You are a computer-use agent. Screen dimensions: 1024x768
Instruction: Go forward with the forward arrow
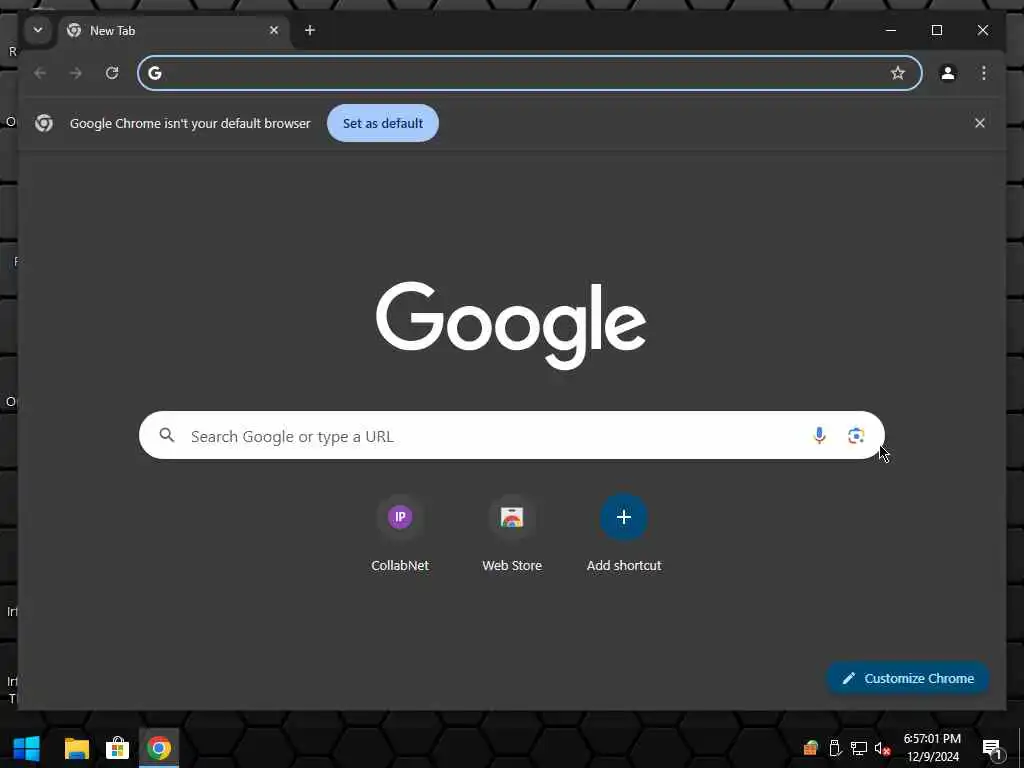click(x=76, y=73)
